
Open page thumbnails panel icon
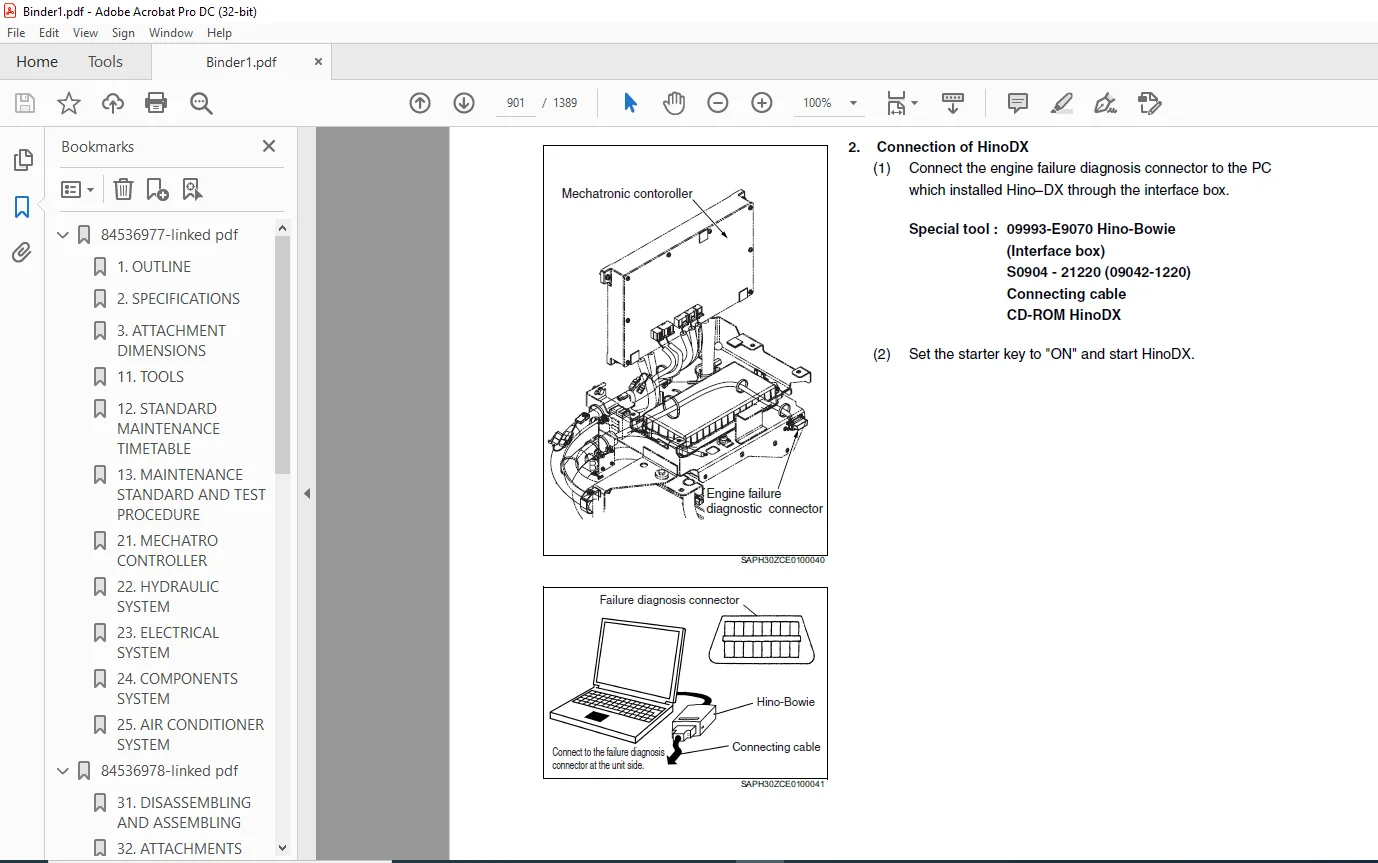tap(22, 160)
